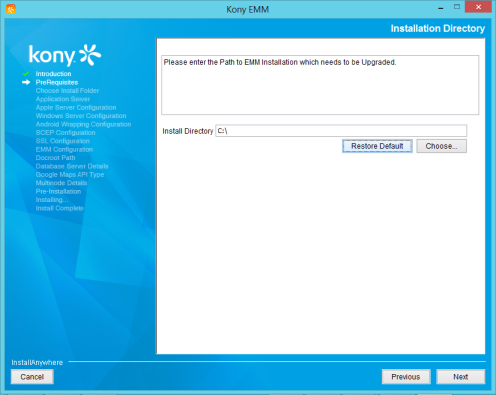Click the Kony logo in sidebar
The image size is (496, 395).
pyautogui.click(x=65, y=55)
